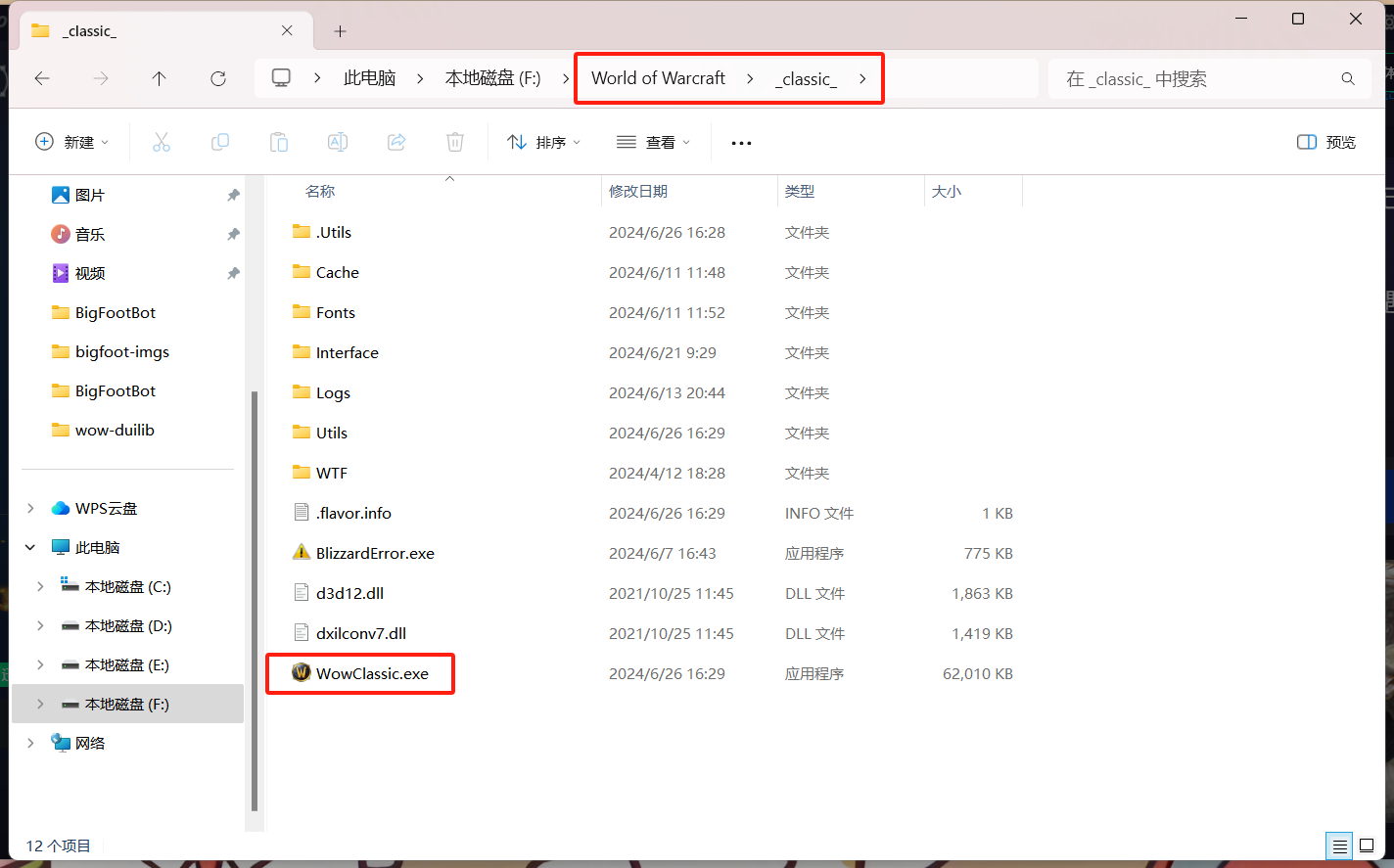1394x868 pixels.
Task: Unpin 图片 using its pin icon
Action: pyautogui.click(x=233, y=195)
